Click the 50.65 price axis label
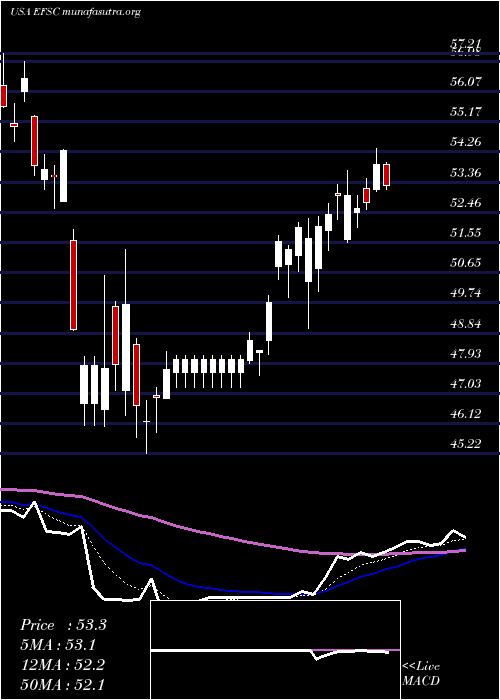 click(466, 262)
